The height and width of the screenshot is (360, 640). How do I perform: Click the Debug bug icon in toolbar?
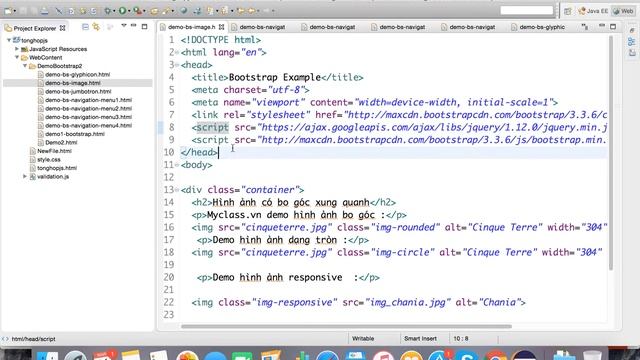[x=107, y=11]
